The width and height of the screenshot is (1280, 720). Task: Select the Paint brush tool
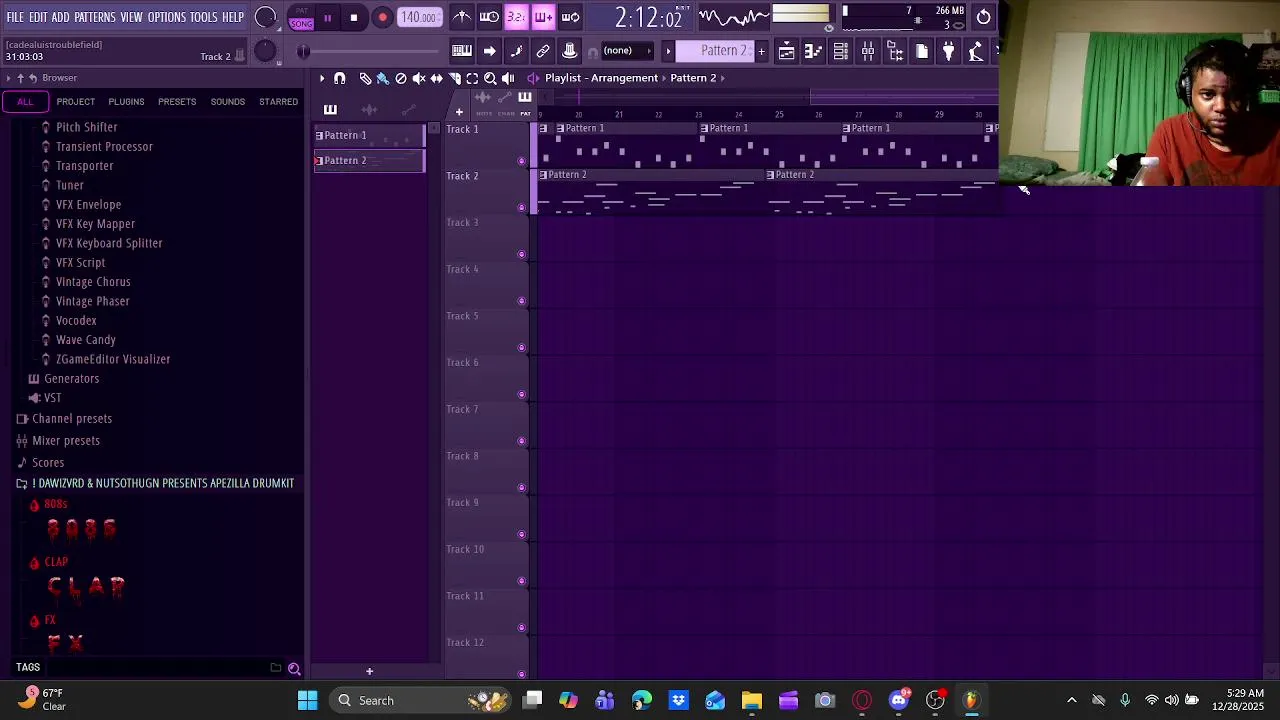coord(383,78)
